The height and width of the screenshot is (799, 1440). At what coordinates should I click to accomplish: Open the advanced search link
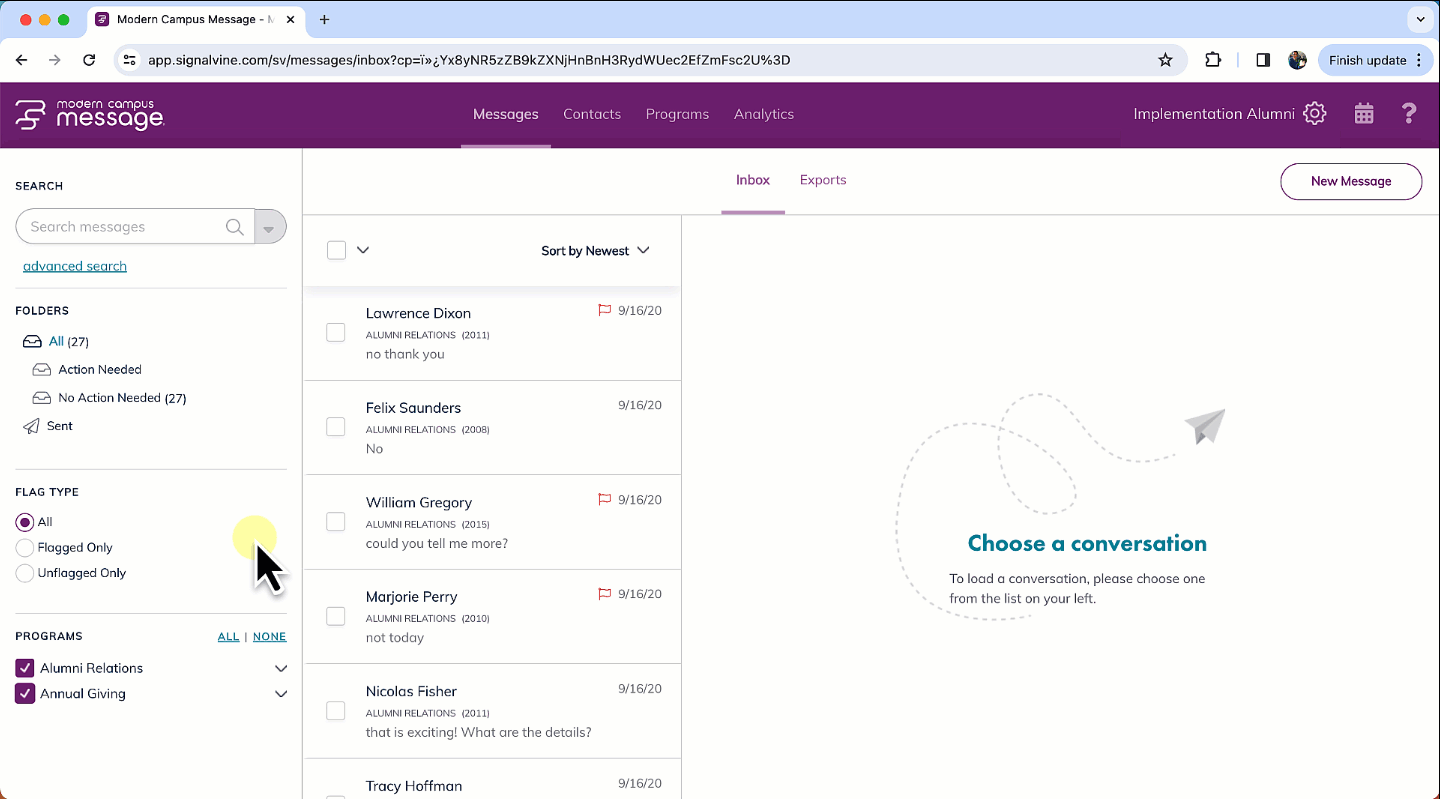(x=74, y=265)
